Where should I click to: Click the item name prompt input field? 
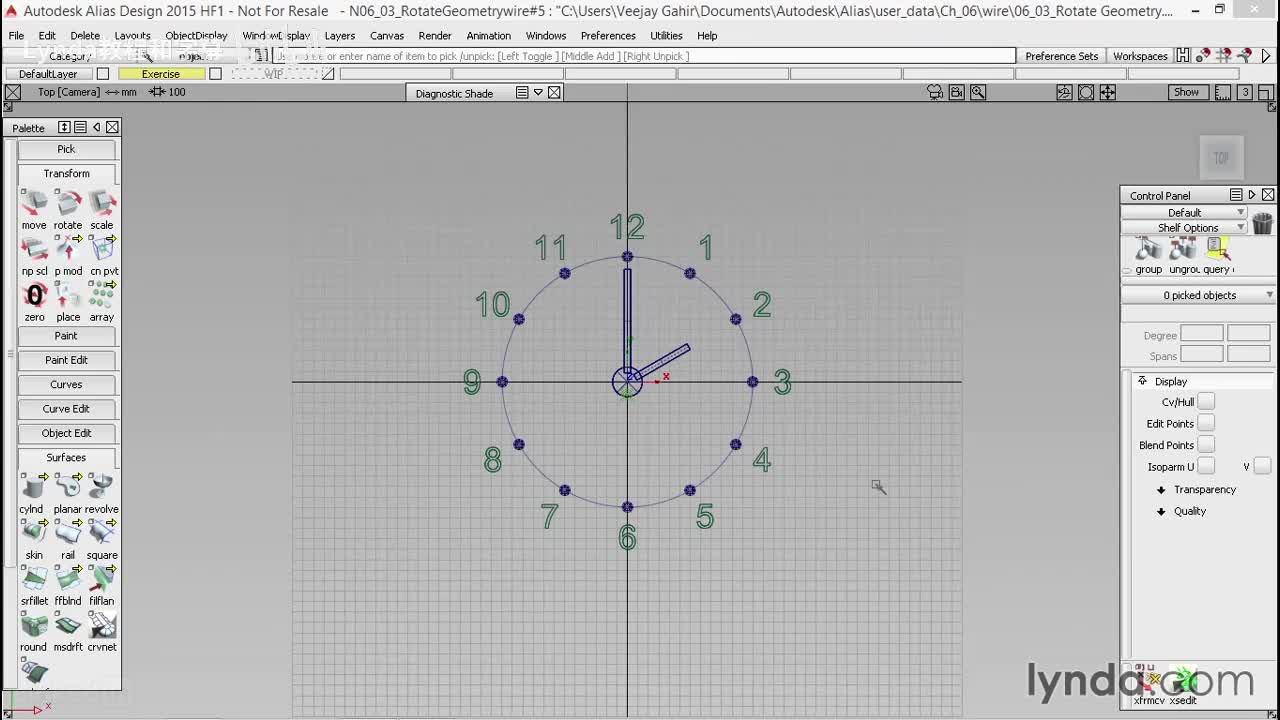coord(644,56)
